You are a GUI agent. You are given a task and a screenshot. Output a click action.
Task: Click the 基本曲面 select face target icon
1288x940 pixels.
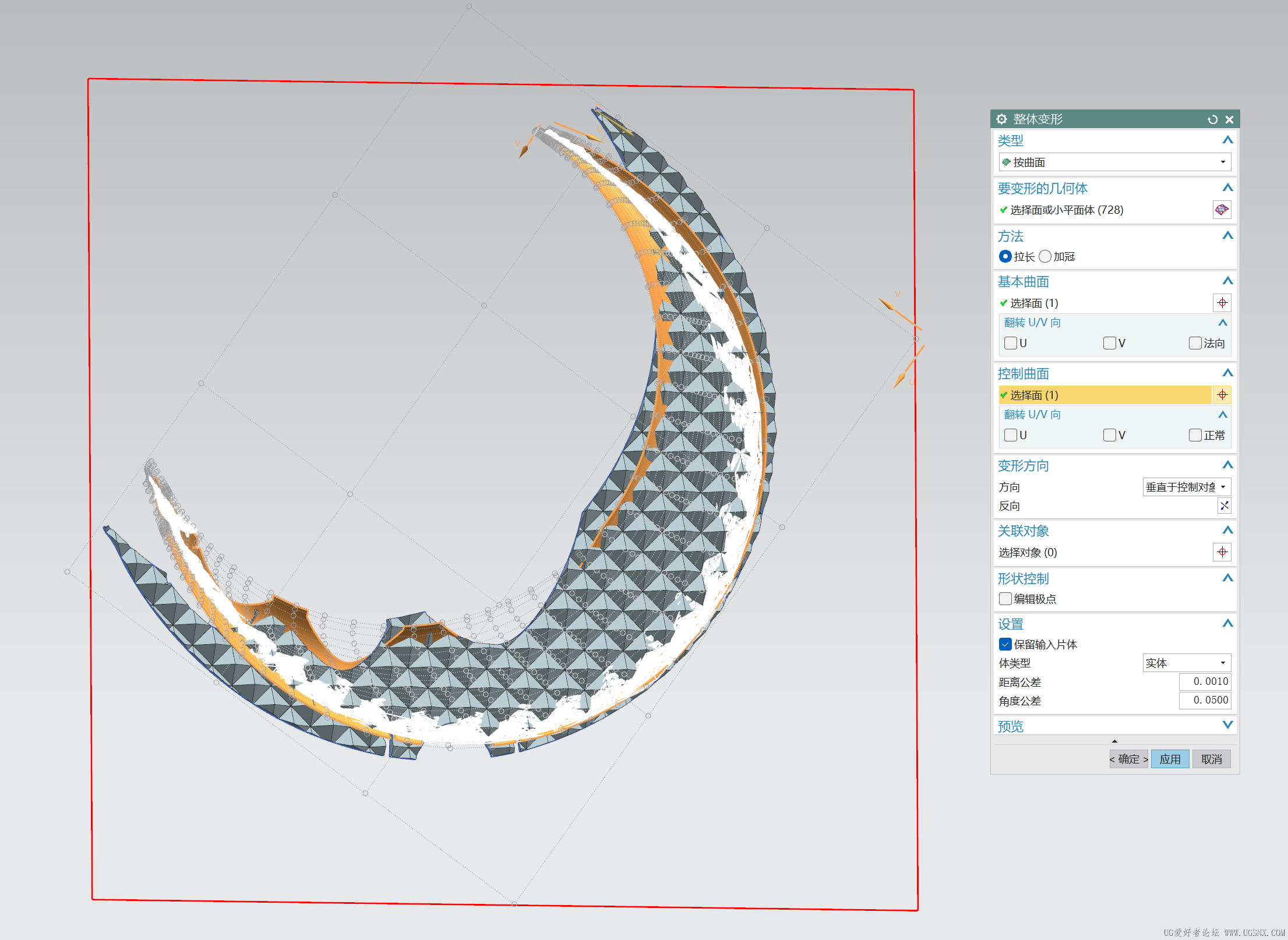coord(1222,303)
